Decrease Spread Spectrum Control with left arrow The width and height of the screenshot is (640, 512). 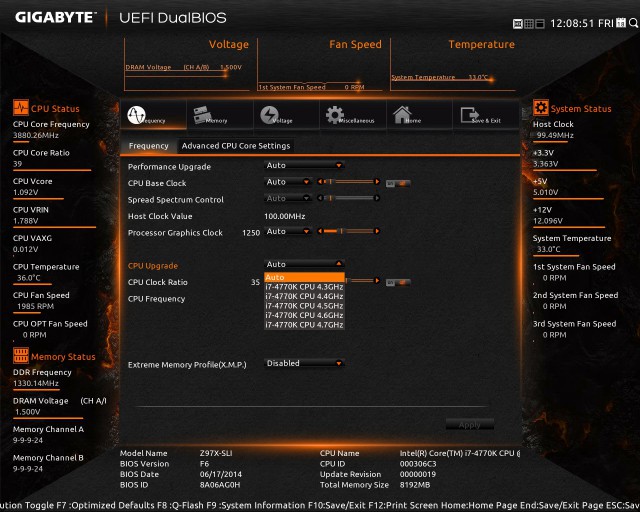click(320, 198)
